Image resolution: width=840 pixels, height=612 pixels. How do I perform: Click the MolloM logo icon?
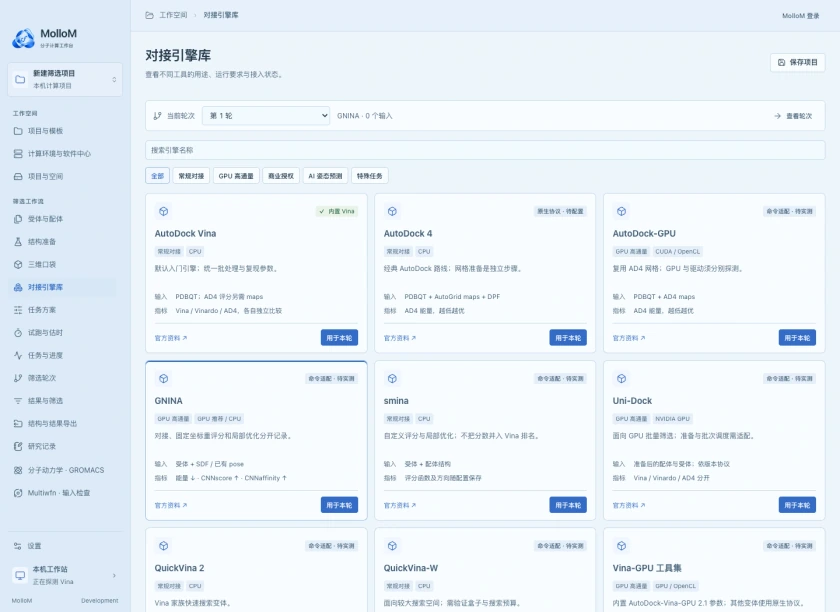pos(24,39)
